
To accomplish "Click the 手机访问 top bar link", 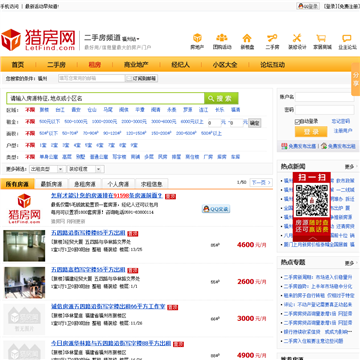I will [x=10, y=6].
